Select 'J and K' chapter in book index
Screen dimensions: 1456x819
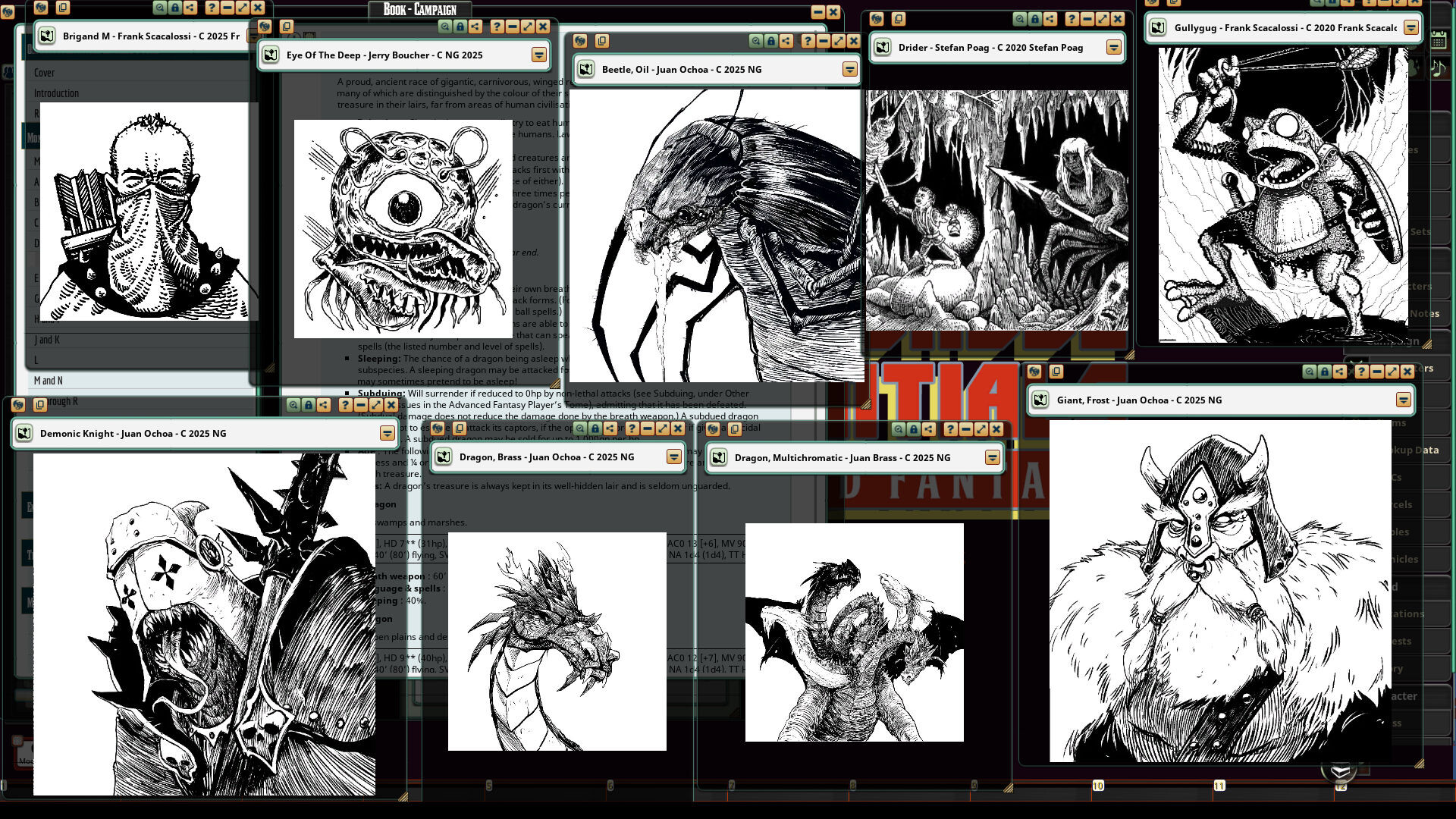47,340
